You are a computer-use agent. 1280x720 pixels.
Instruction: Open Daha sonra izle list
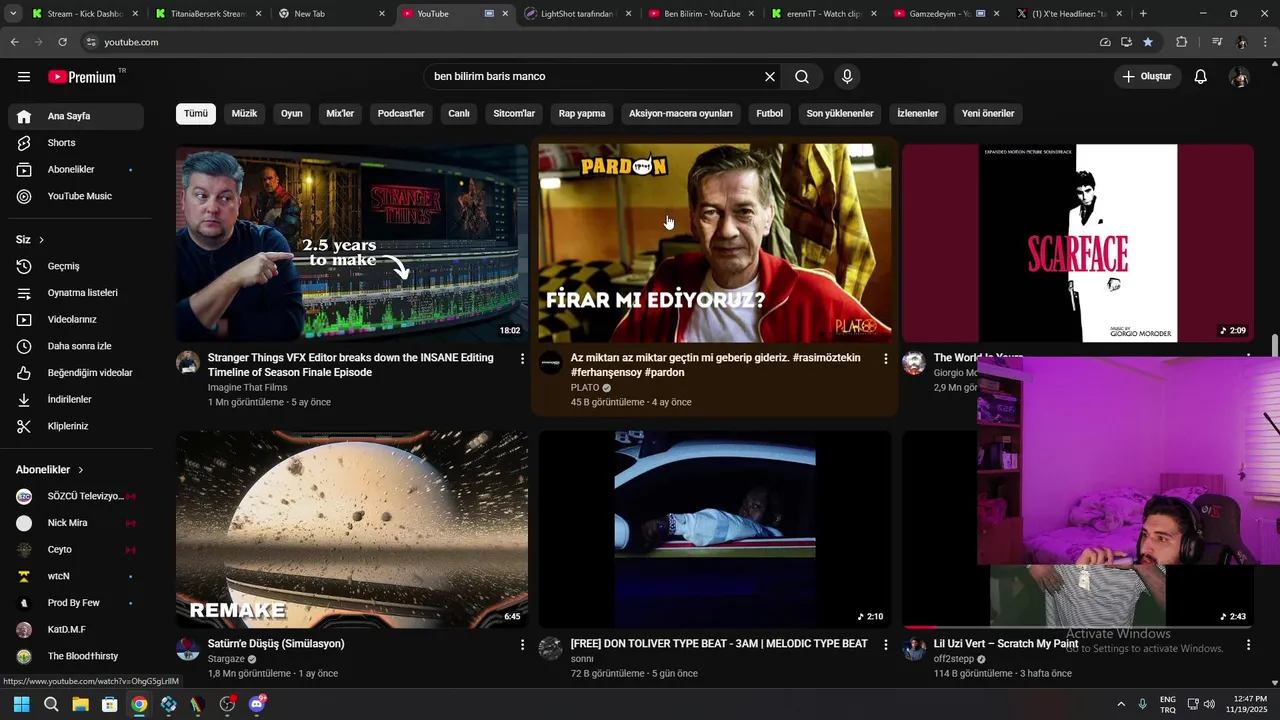(76, 346)
